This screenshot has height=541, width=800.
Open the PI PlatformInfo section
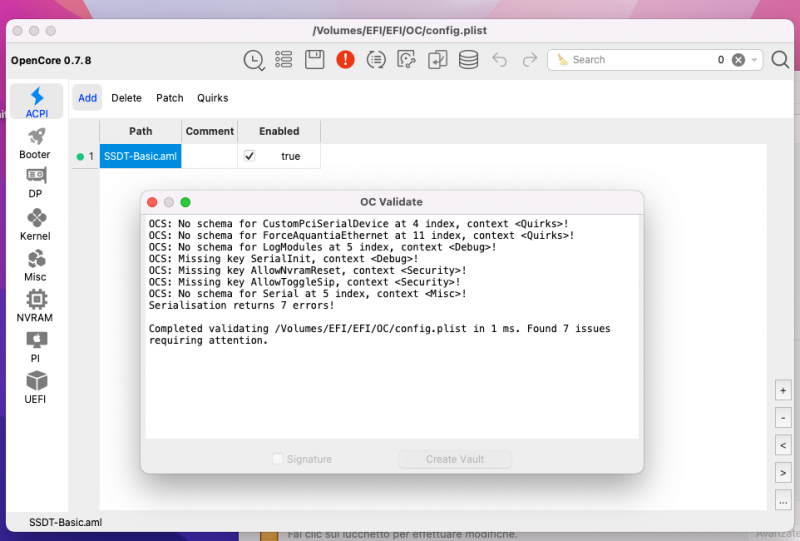(35, 347)
